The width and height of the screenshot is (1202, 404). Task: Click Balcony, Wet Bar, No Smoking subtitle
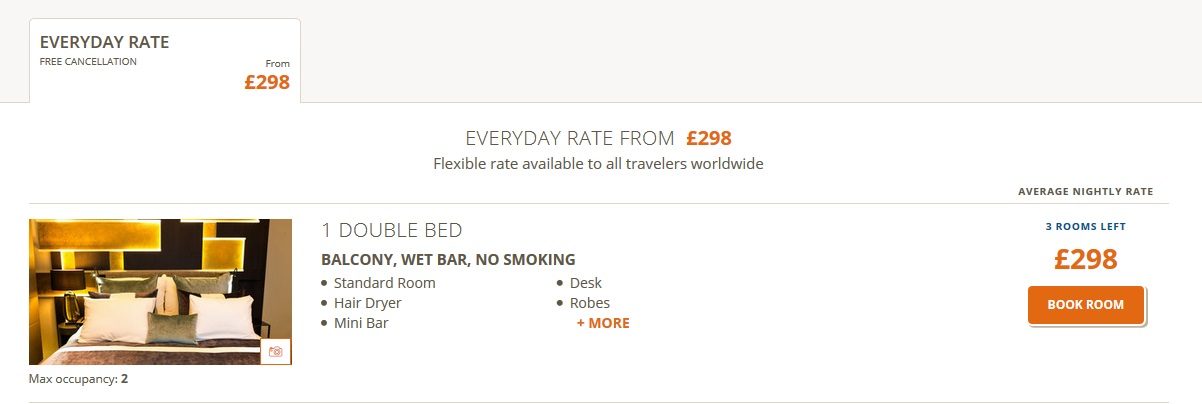(448, 260)
